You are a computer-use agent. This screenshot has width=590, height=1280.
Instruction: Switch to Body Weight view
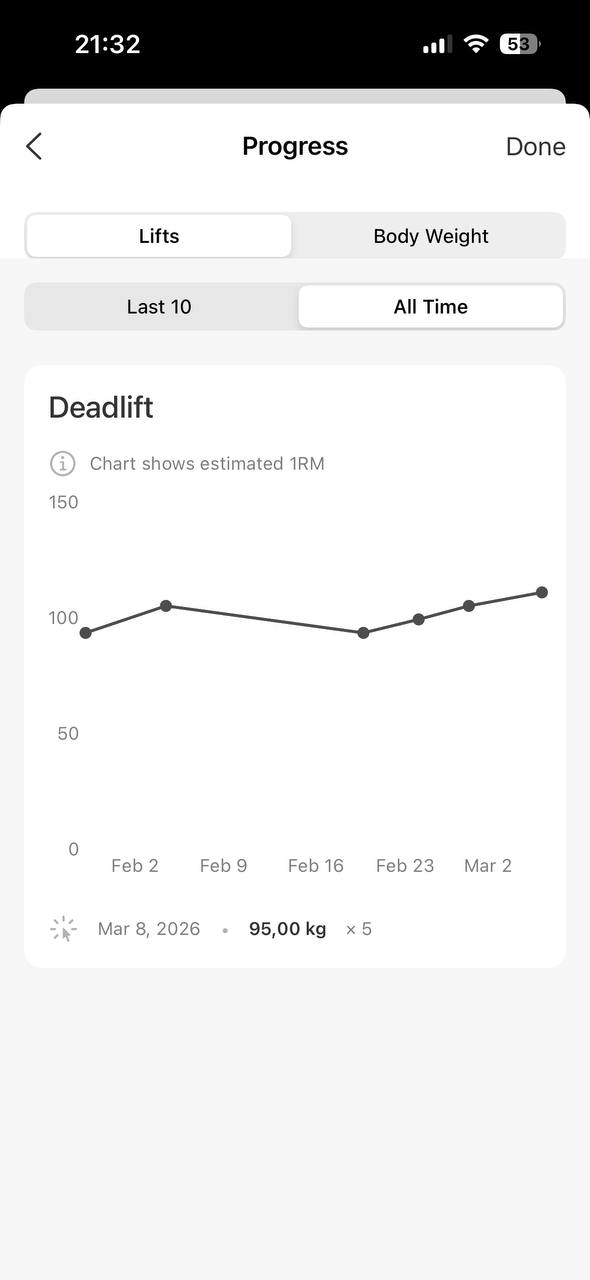430,236
